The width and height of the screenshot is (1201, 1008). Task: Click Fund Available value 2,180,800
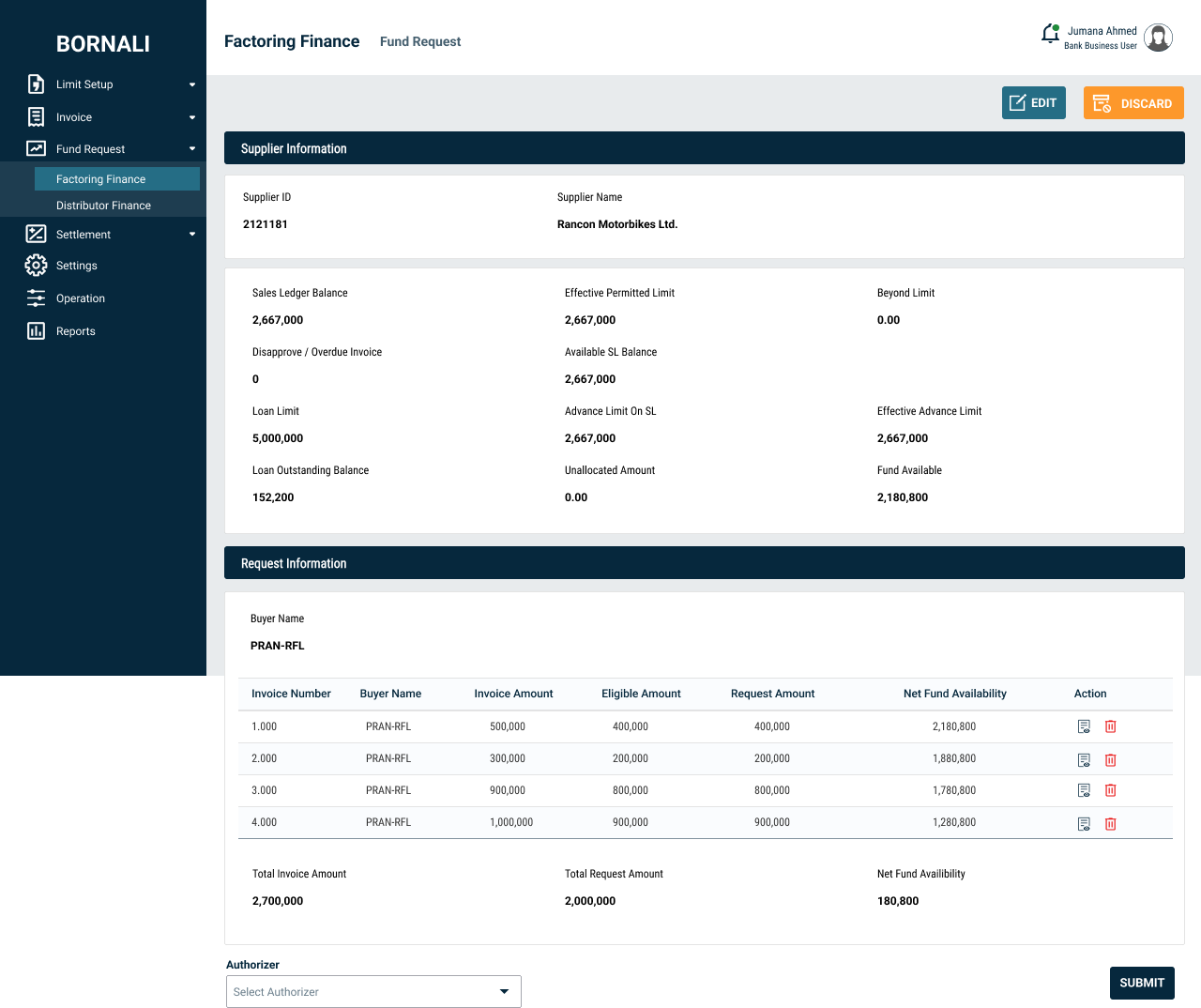click(x=903, y=497)
